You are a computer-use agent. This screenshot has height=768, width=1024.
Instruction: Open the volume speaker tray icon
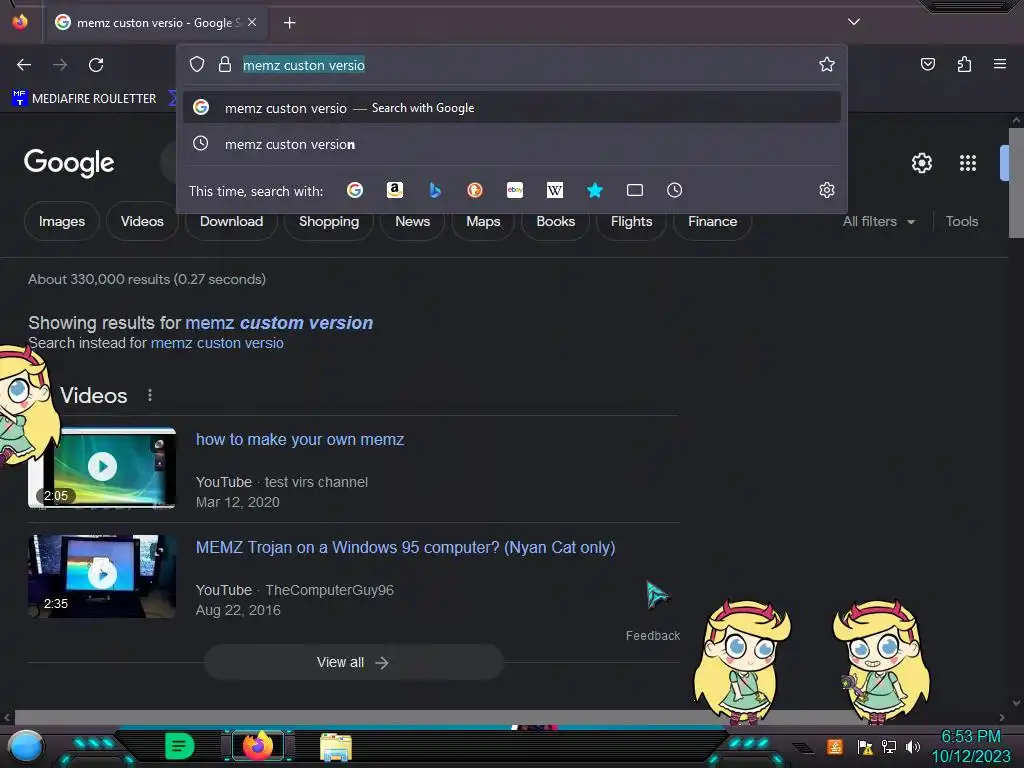pyautogui.click(x=912, y=746)
